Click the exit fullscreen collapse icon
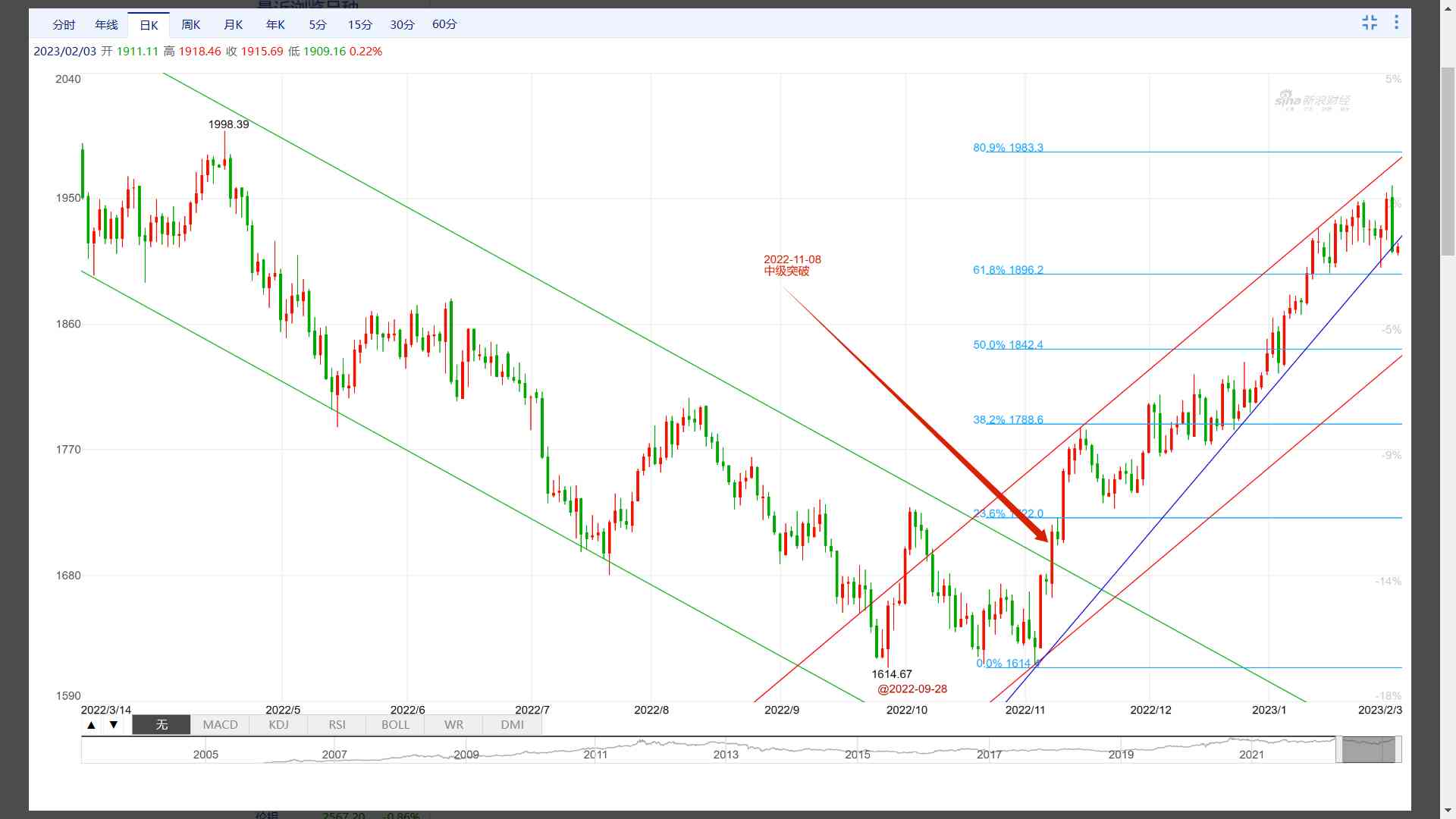 point(1370,23)
